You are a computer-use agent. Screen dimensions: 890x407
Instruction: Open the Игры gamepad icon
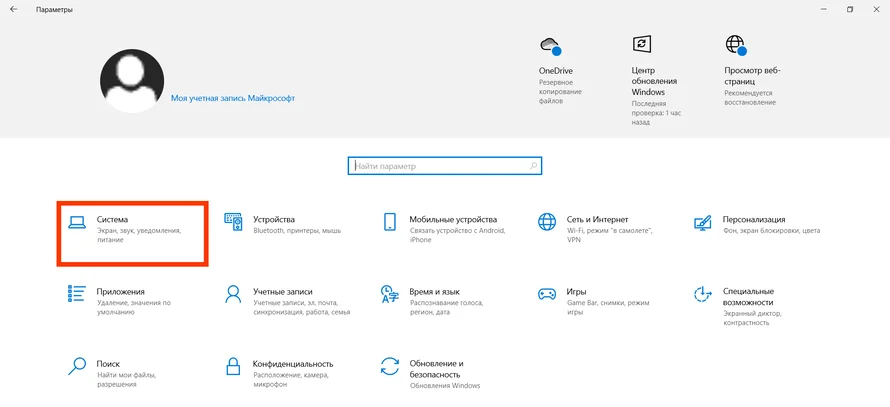point(547,294)
